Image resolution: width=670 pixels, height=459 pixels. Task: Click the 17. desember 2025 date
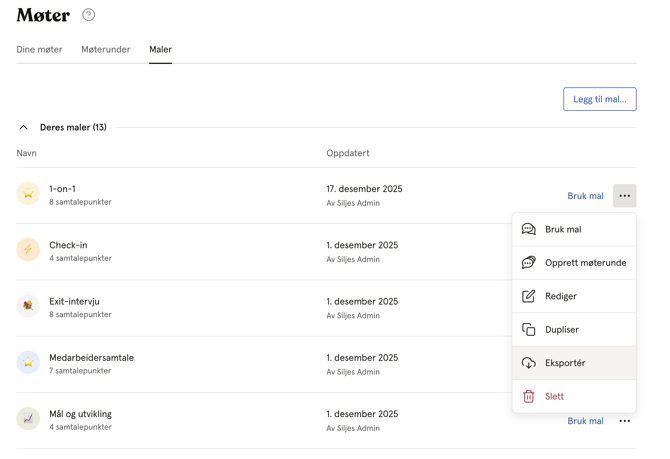click(364, 189)
